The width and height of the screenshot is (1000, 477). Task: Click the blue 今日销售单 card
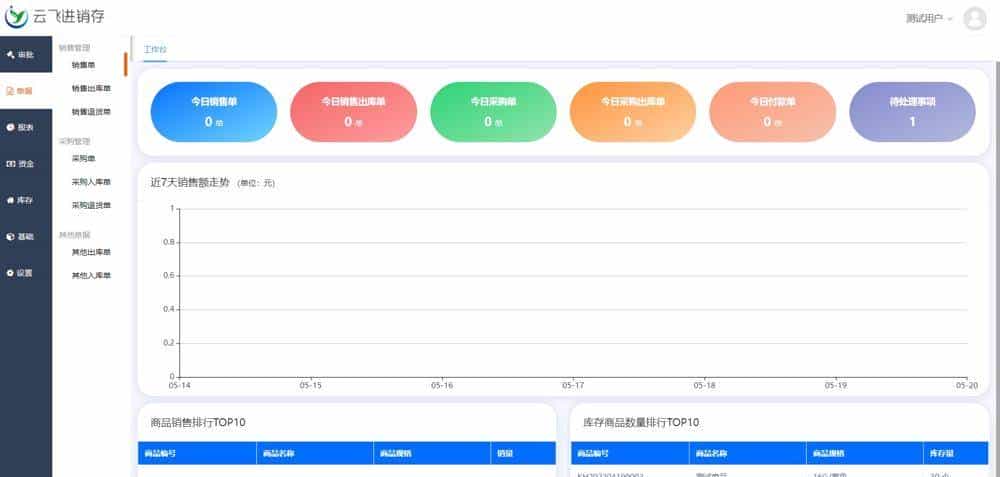214,112
